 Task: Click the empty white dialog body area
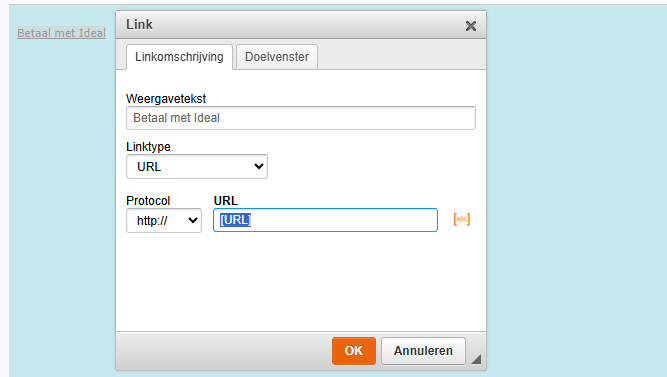point(301,283)
